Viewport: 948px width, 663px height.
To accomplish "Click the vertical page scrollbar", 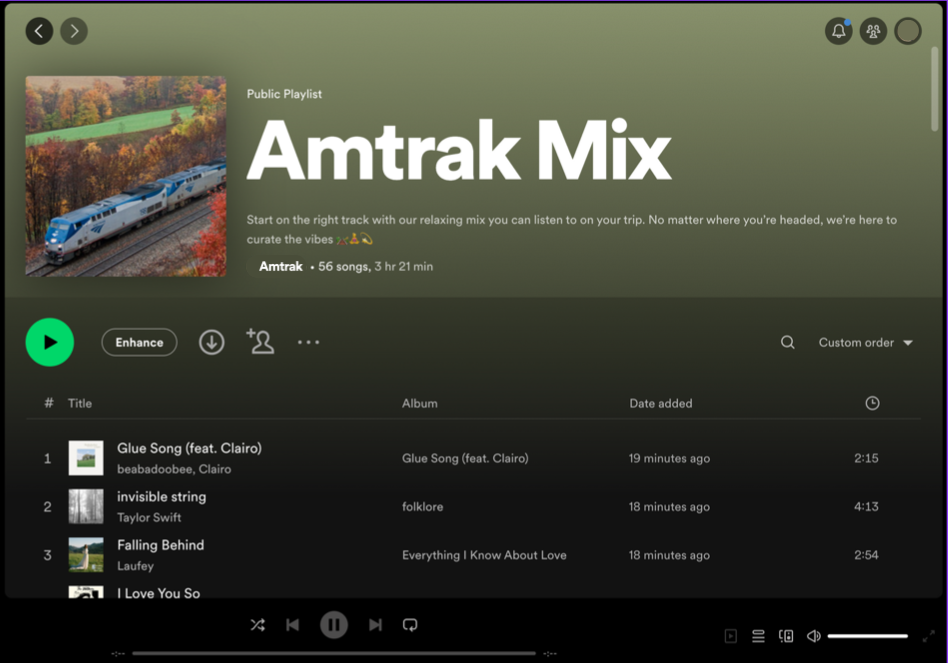I will [935, 89].
